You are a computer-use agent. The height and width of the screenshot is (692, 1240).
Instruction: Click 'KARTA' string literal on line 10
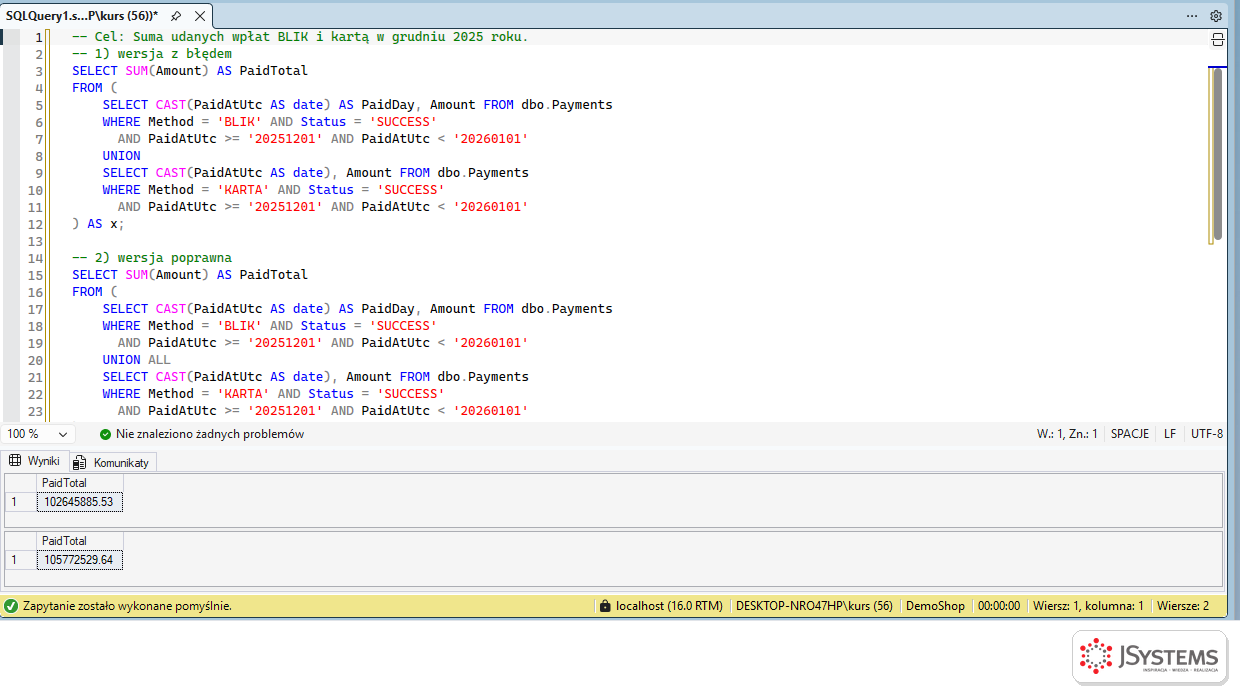click(243, 190)
